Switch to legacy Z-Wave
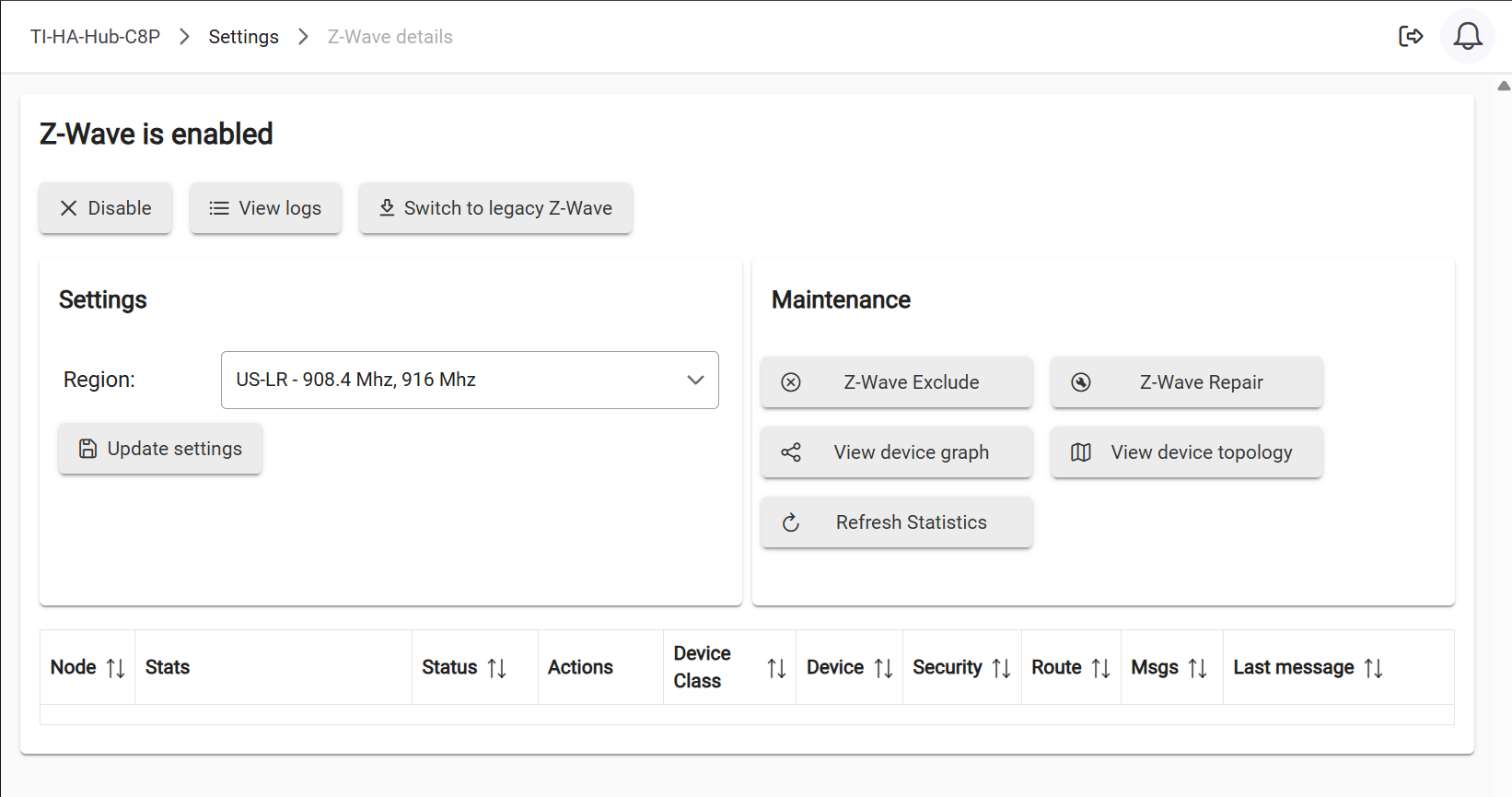Image resolution: width=1512 pixels, height=797 pixels. [495, 208]
